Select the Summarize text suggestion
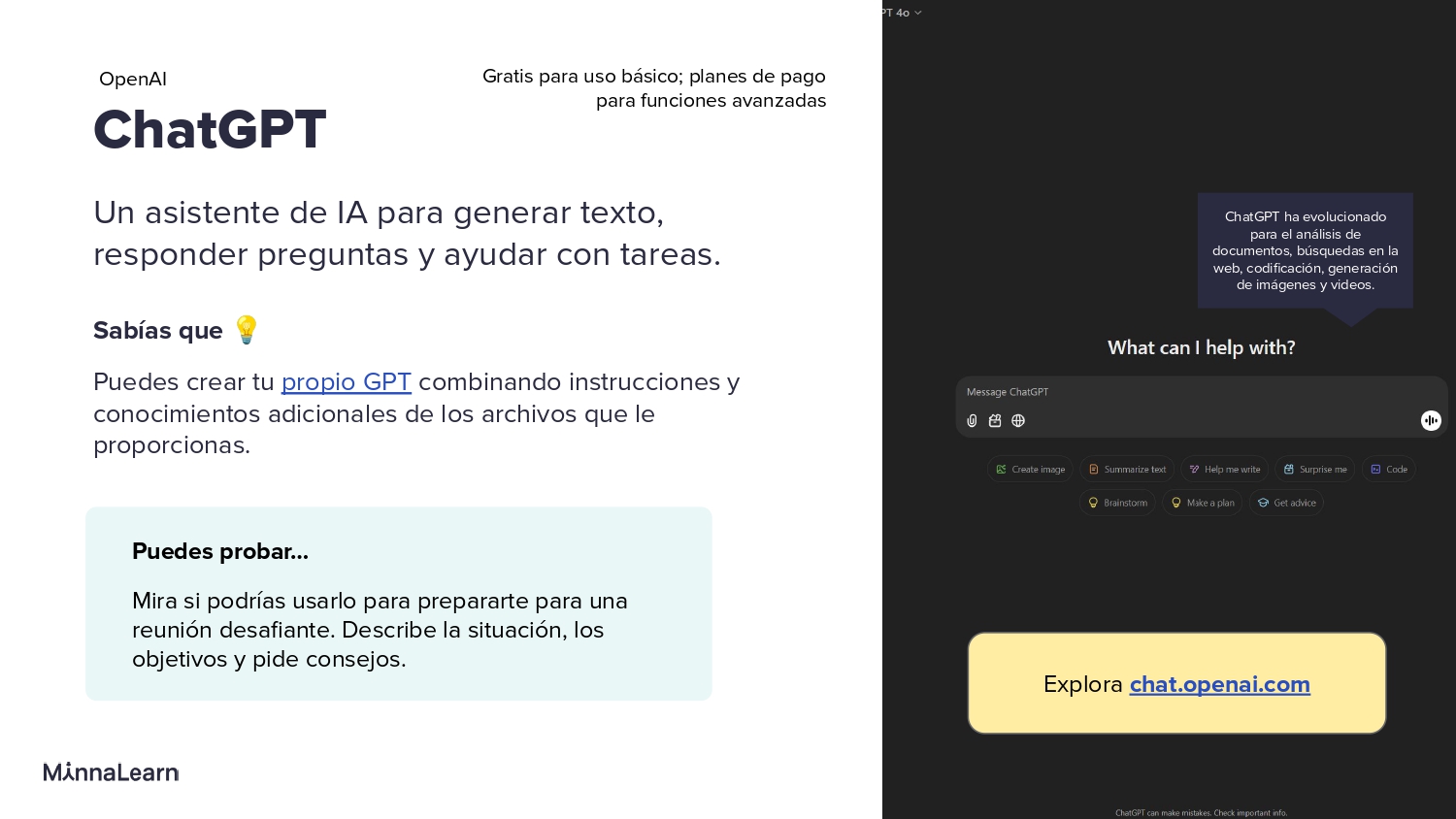This screenshot has height=819, width=1456. [x=1127, y=470]
